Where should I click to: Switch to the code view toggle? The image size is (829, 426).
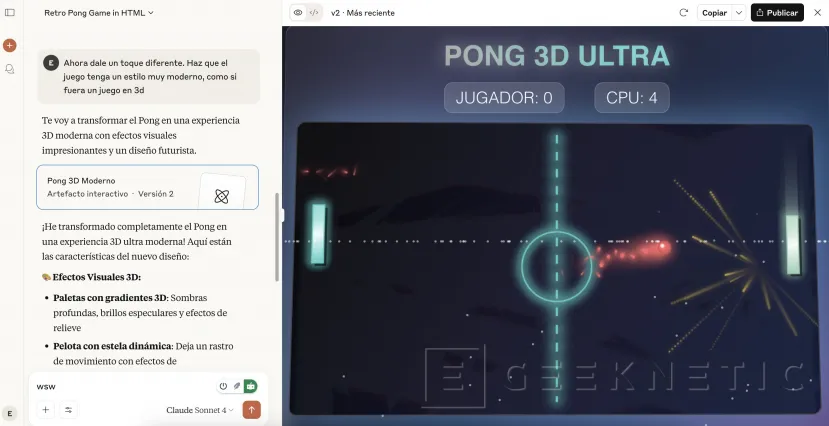coord(314,13)
